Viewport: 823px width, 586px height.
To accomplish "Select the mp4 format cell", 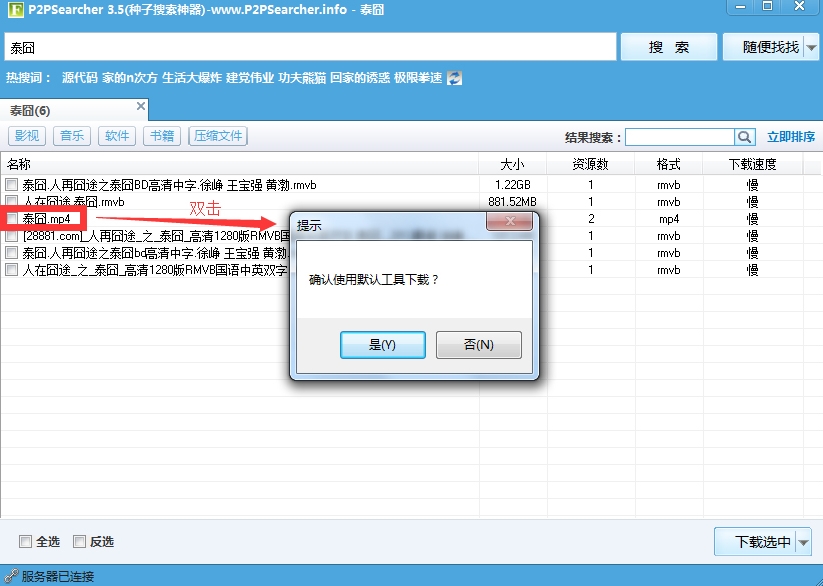I will tap(669, 219).
